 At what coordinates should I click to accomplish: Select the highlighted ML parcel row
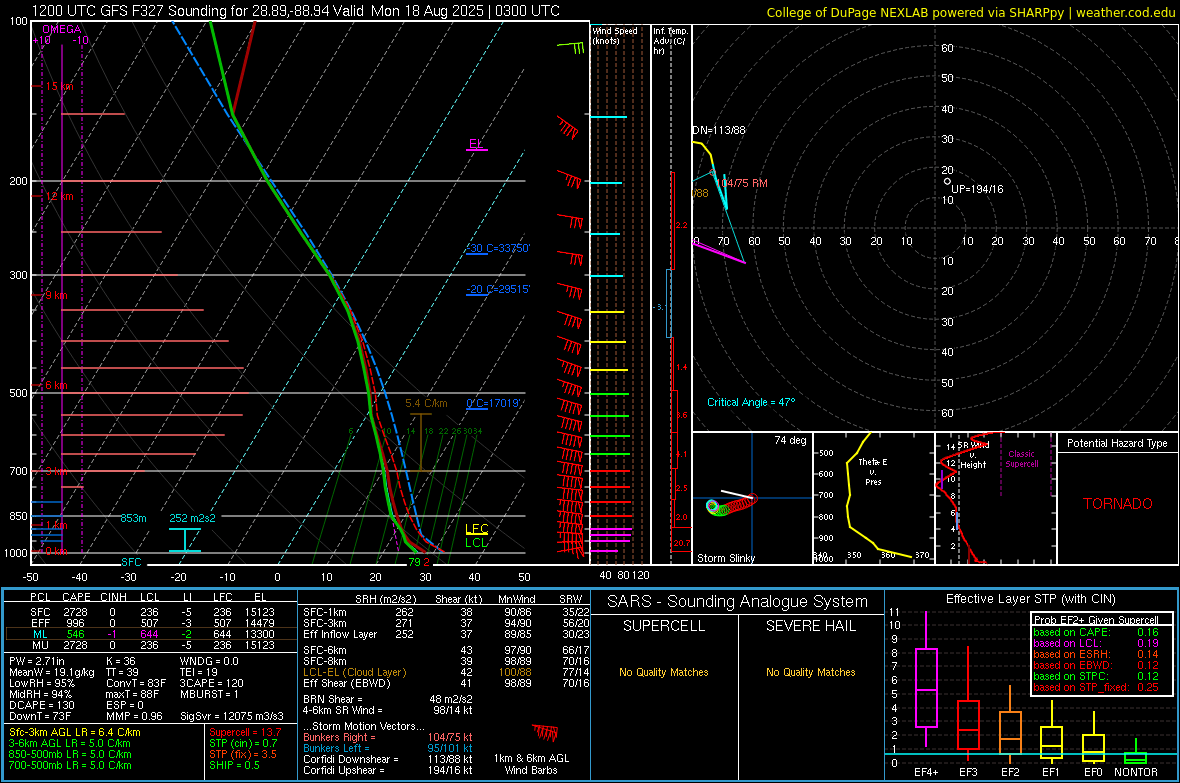151,635
